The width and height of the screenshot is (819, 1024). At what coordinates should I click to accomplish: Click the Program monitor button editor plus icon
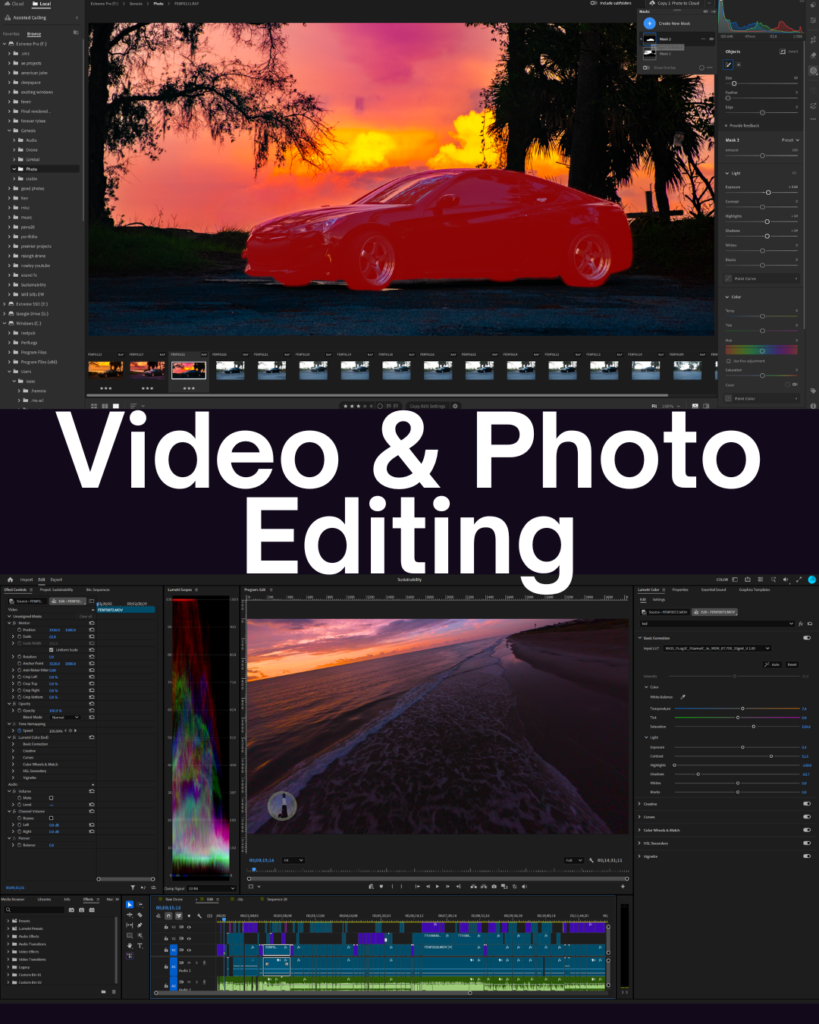click(622, 886)
